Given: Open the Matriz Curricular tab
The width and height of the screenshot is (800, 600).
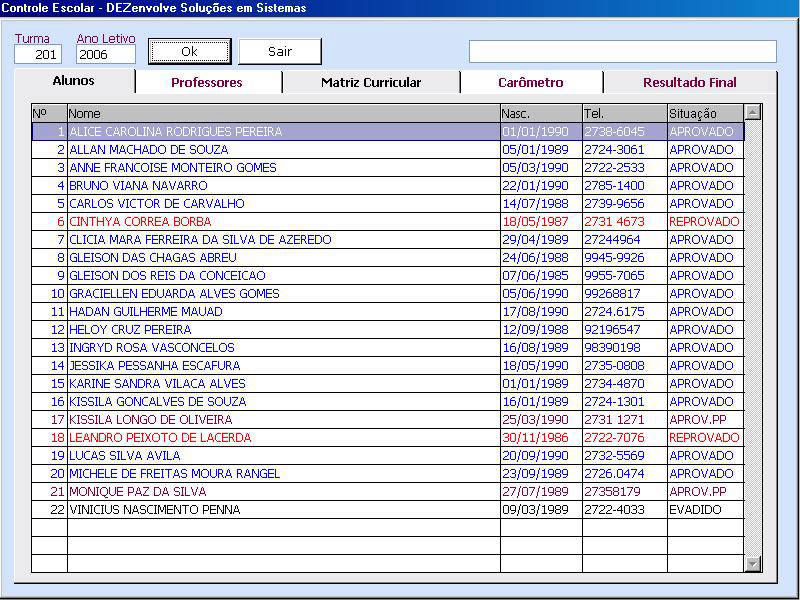Looking at the screenshot, I should (371, 83).
